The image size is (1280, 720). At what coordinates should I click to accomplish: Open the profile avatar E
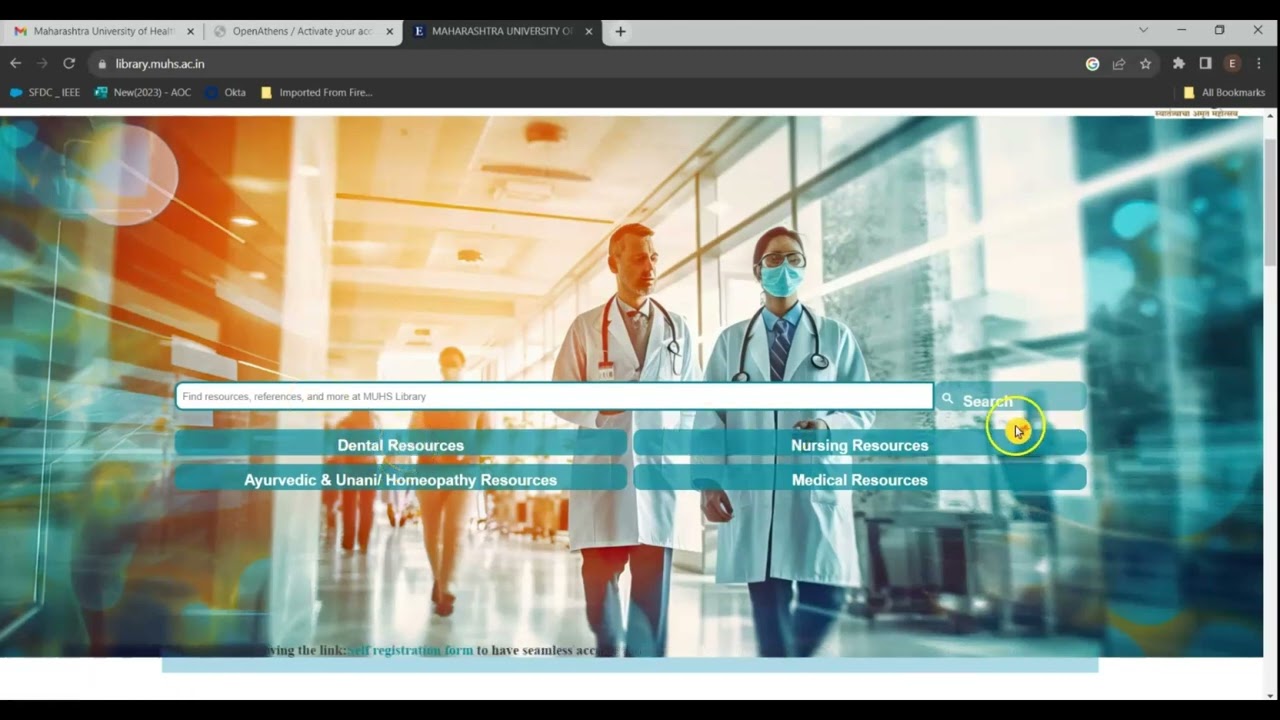pyautogui.click(x=1232, y=63)
